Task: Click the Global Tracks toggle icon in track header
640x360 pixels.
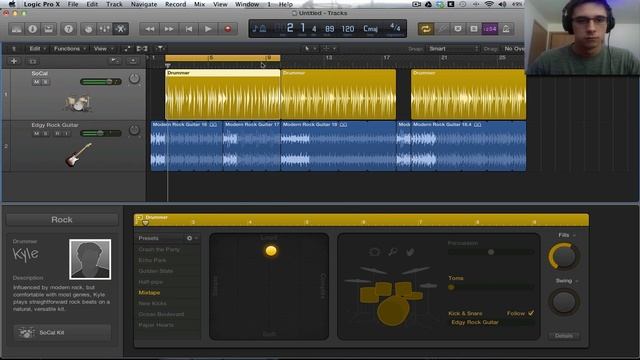Action: coord(115,61)
